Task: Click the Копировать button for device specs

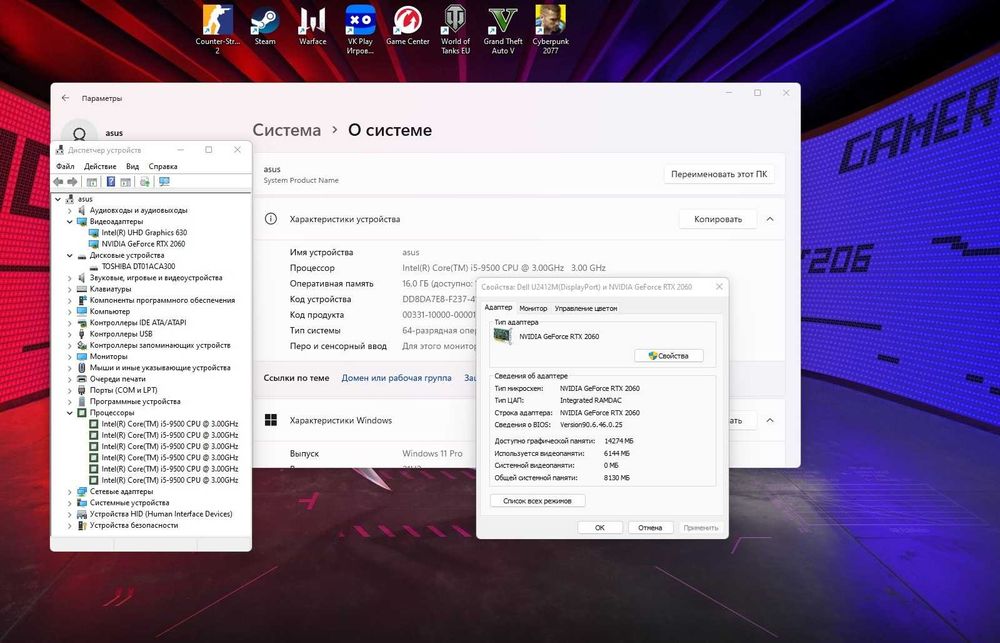Action: (717, 219)
